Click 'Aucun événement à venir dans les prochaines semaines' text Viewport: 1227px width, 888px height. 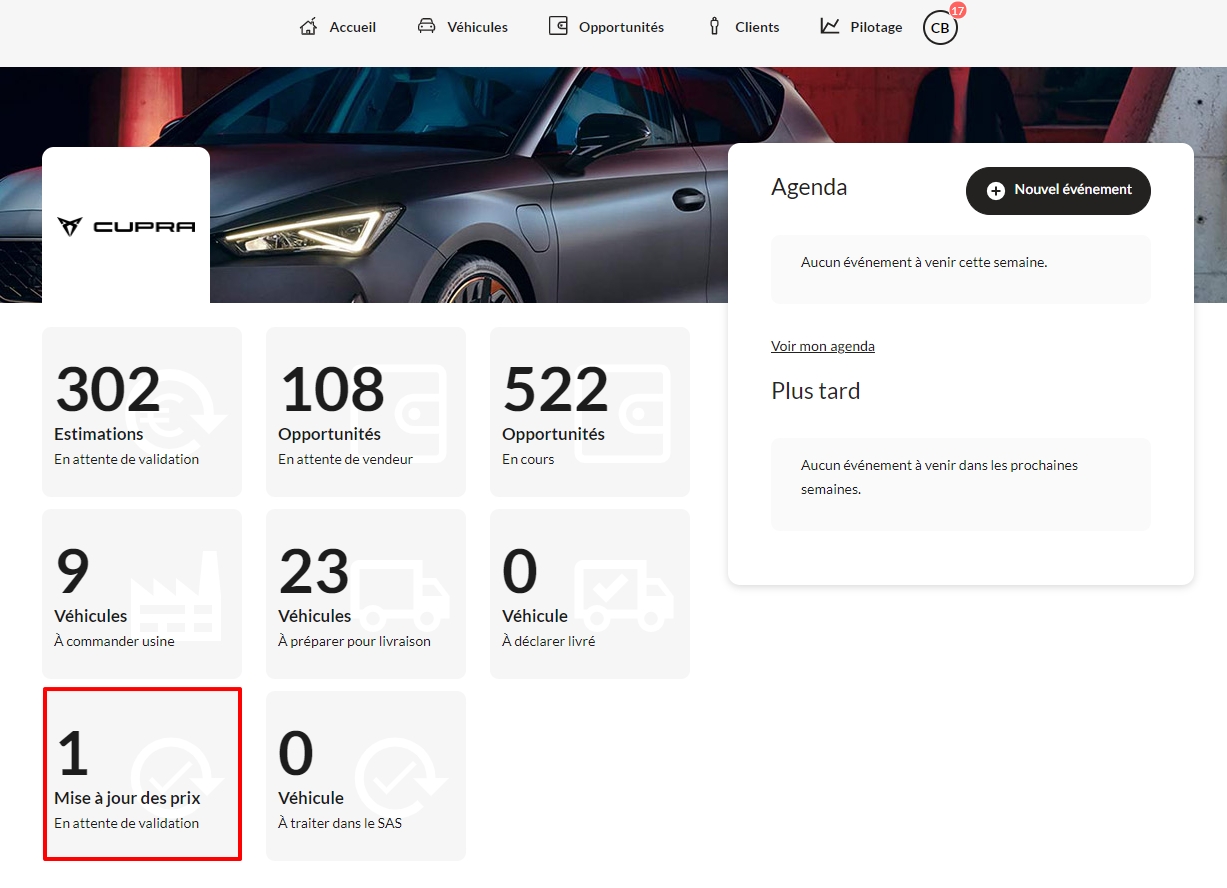tap(940, 478)
